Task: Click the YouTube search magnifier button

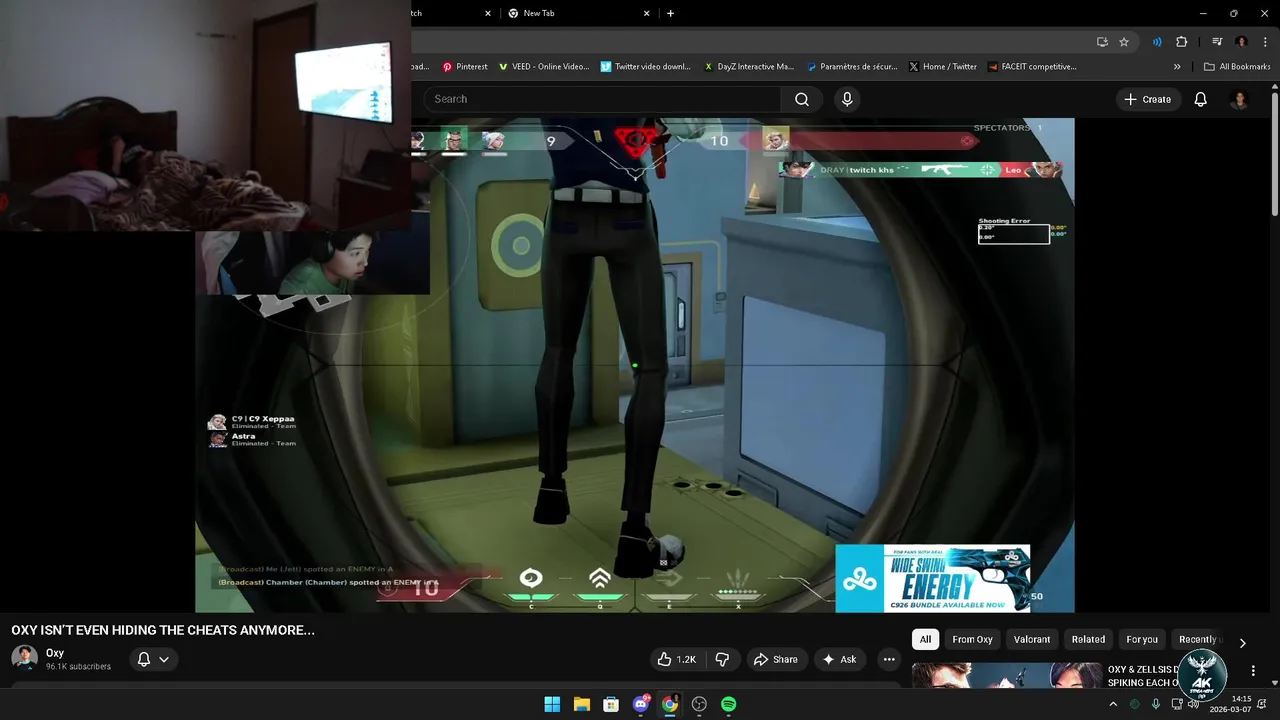Action: 802,99
